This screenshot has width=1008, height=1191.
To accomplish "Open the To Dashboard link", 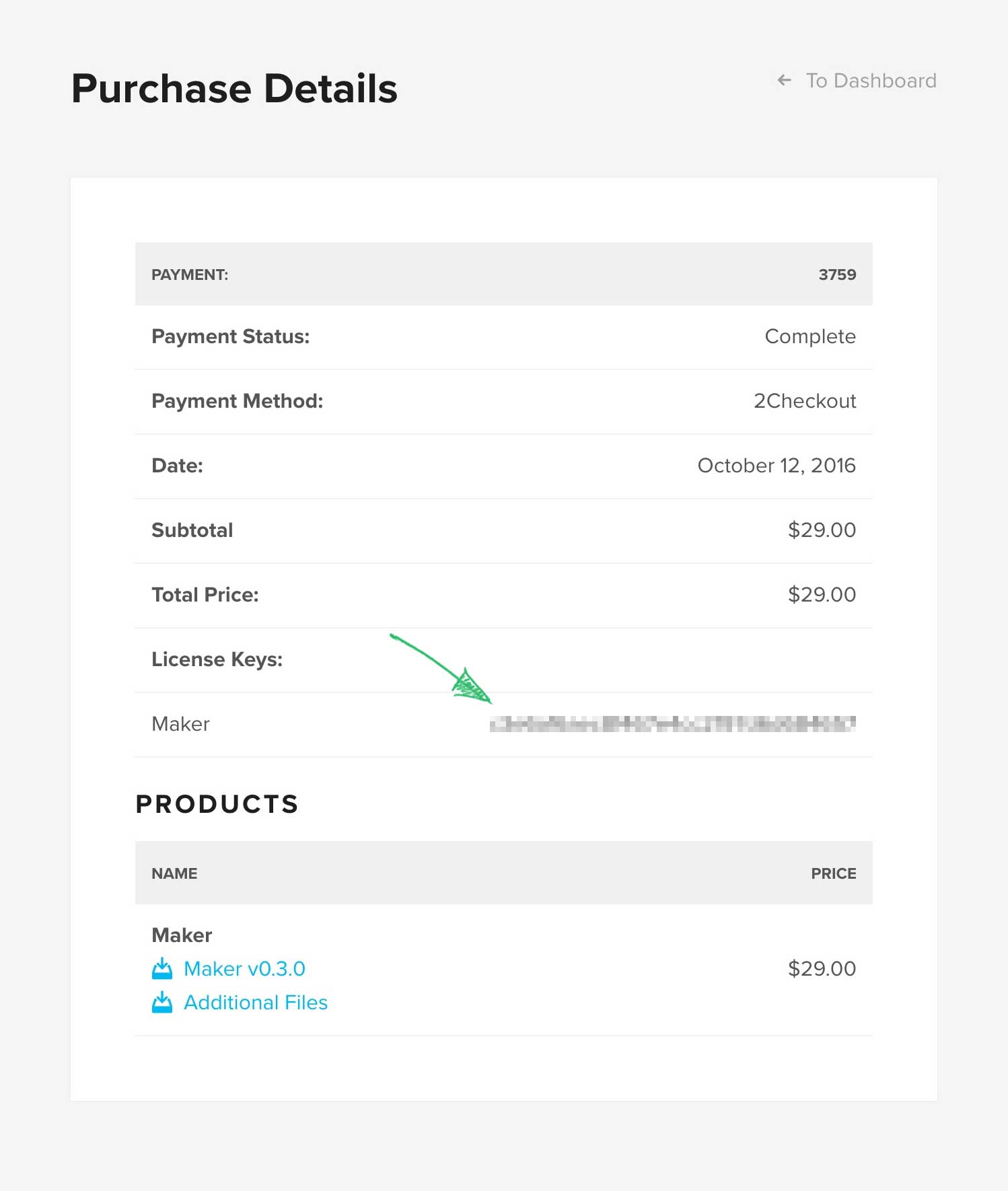I will (871, 81).
